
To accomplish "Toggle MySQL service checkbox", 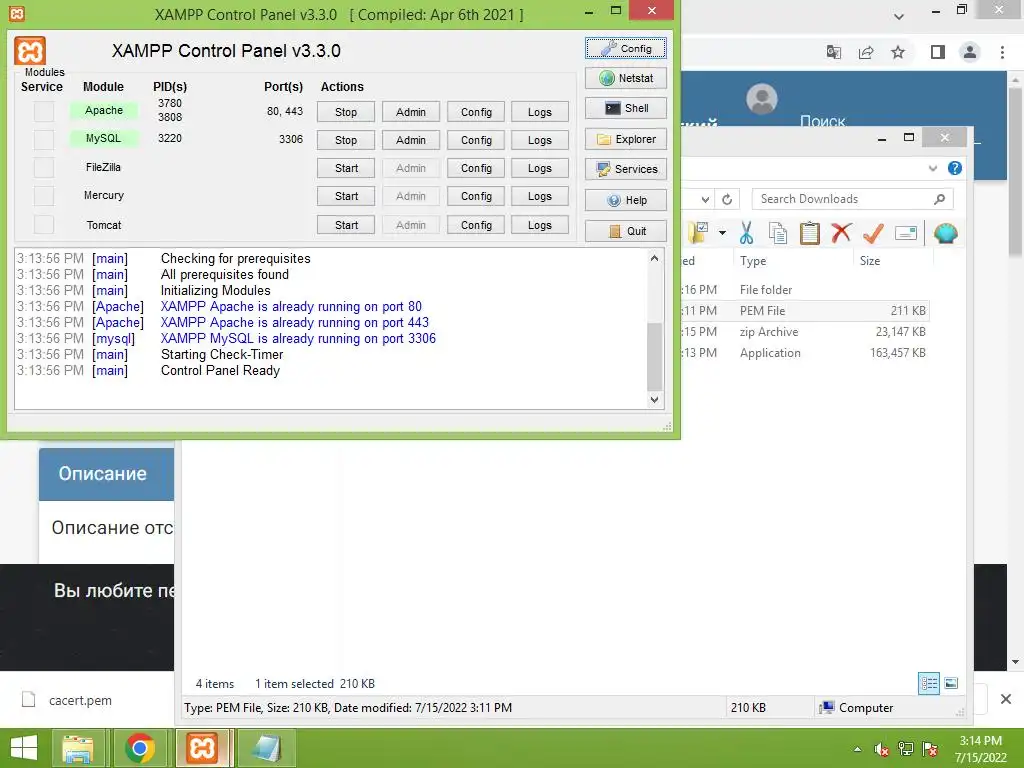I will [x=44, y=140].
